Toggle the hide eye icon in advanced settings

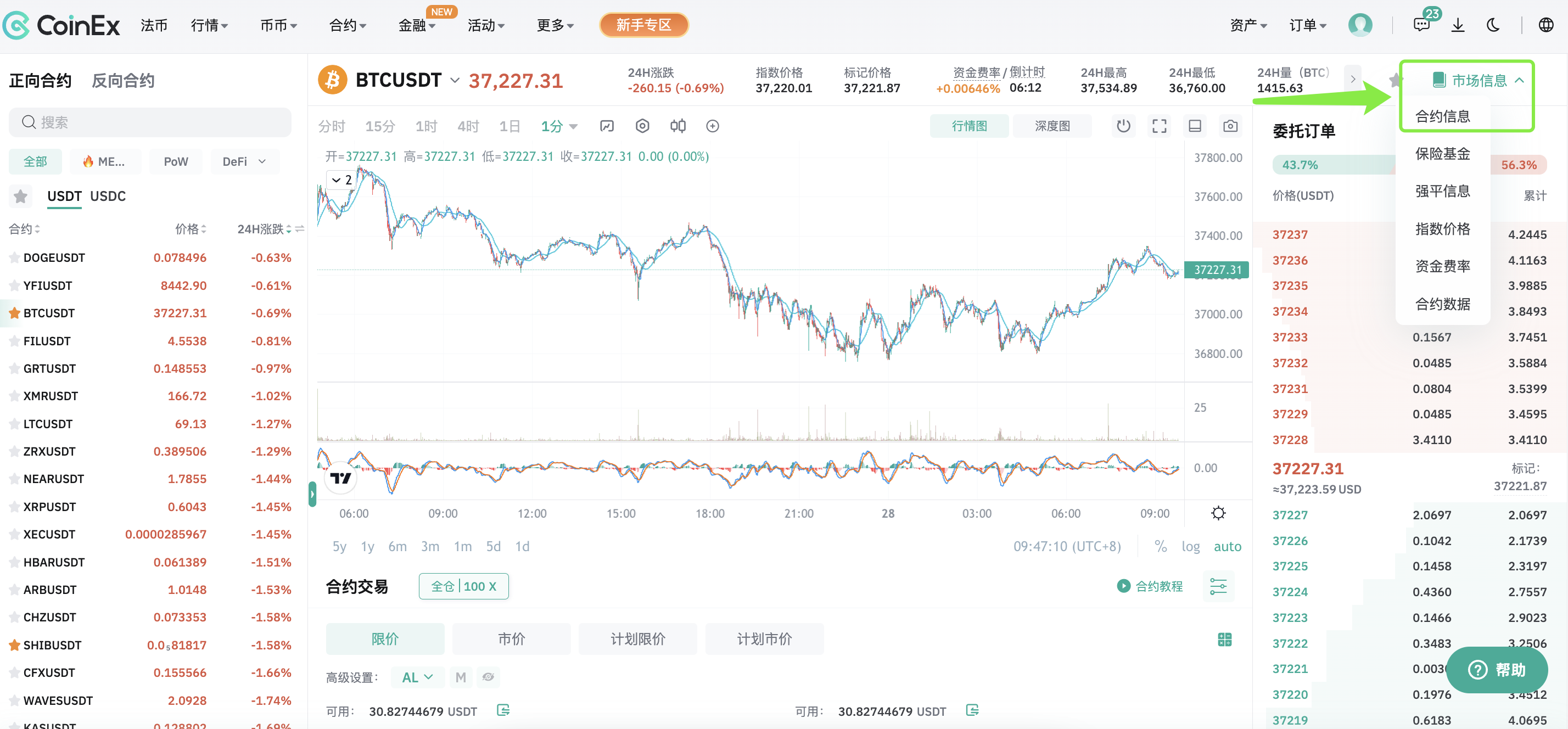(488, 677)
